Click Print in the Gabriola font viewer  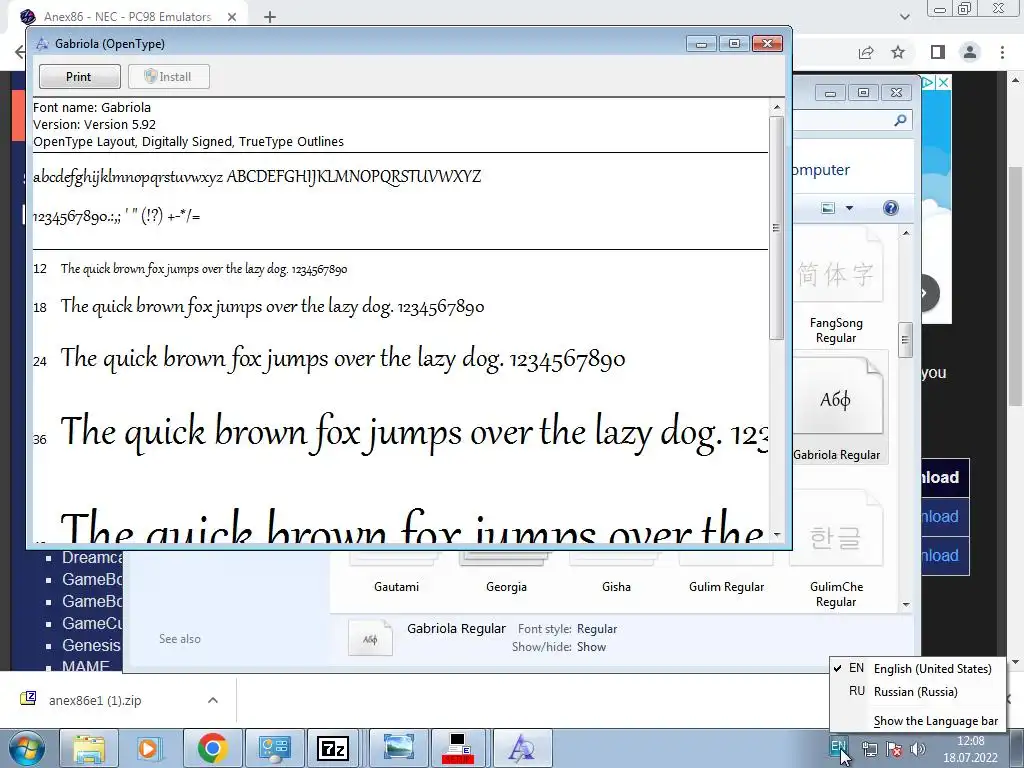click(x=80, y=76)
